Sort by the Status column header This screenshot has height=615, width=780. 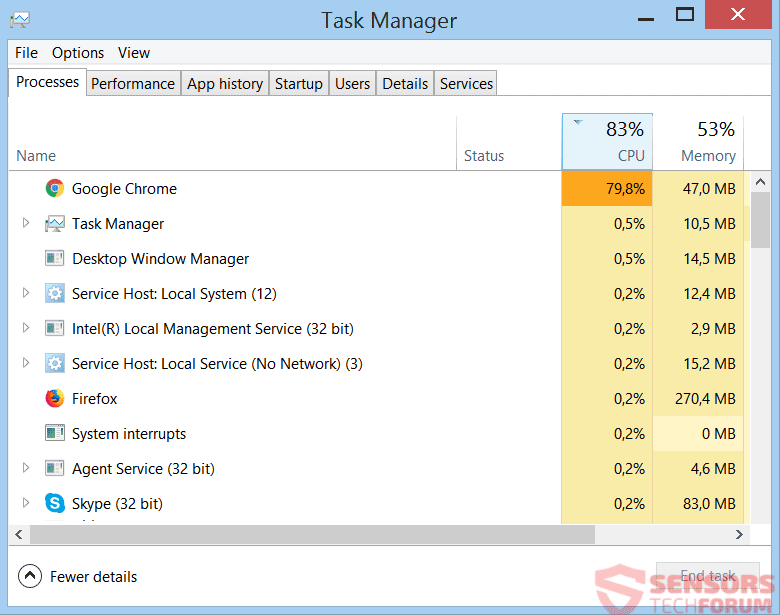(509, 142)
